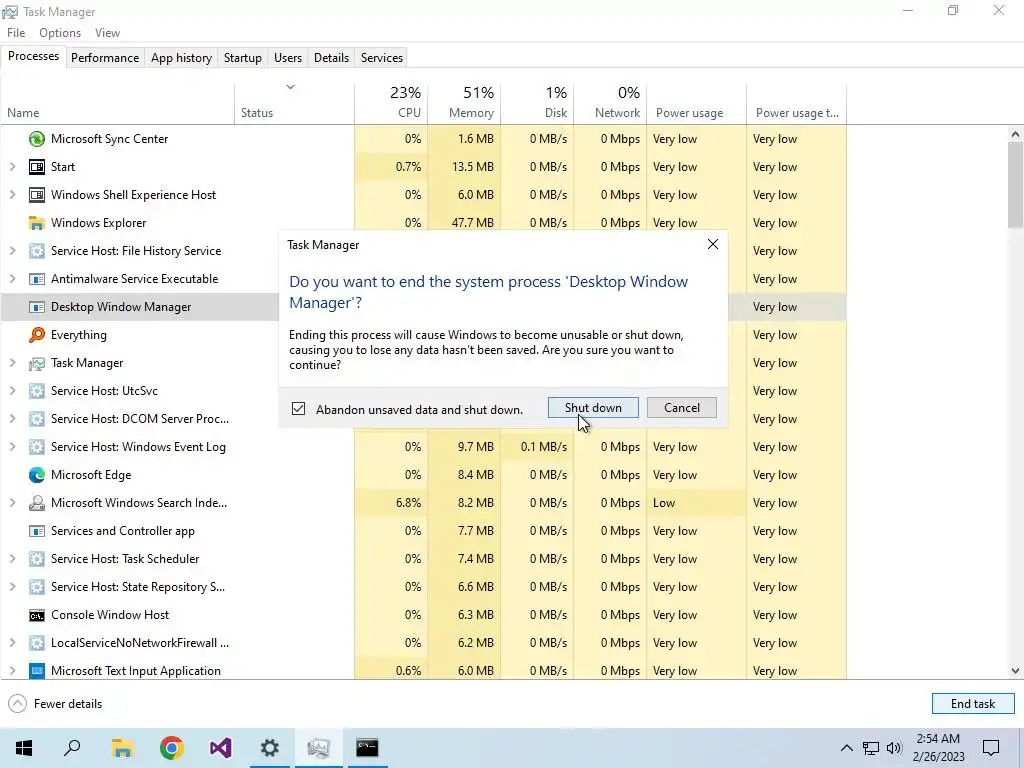Open File Explorer from the taskbar
This screenshot has height=768, width=1024.
pos(122,748)
